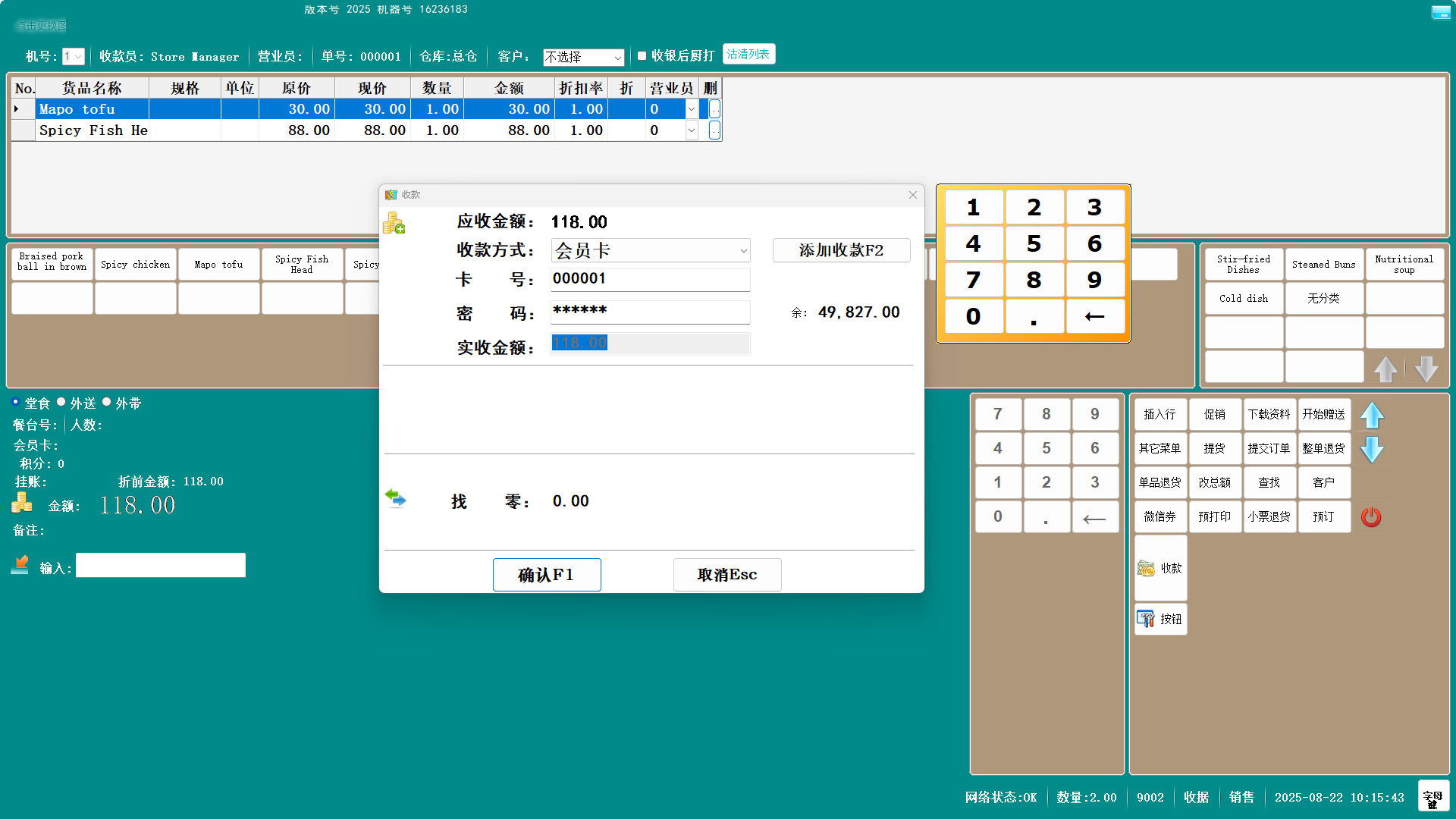1456x819 pixels.
Task: Click the 小票退货 button
Action: tap(1269, 517)
